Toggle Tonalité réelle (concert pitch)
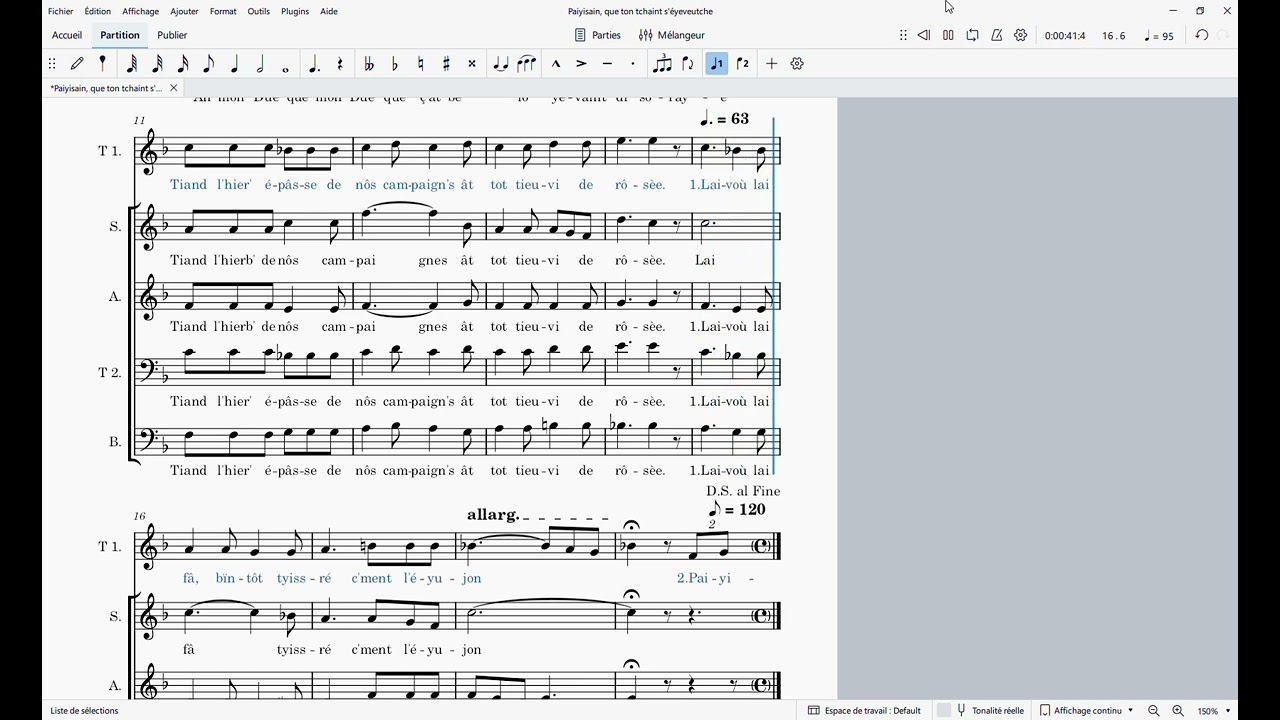The width and height of the screenshot is (1280, 720). 981,711
